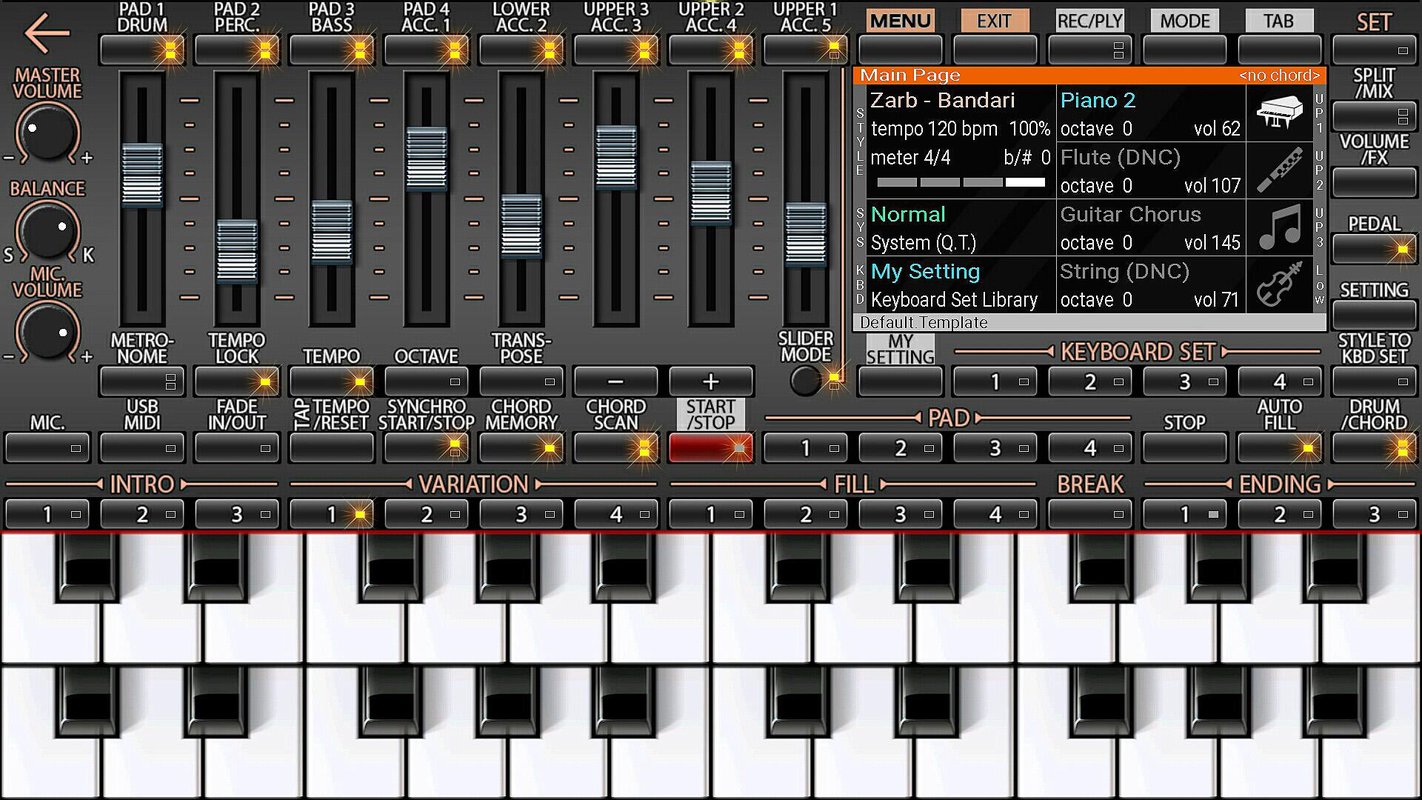Open the SETTING button
1422x800 pixels.
point(1375,315)
